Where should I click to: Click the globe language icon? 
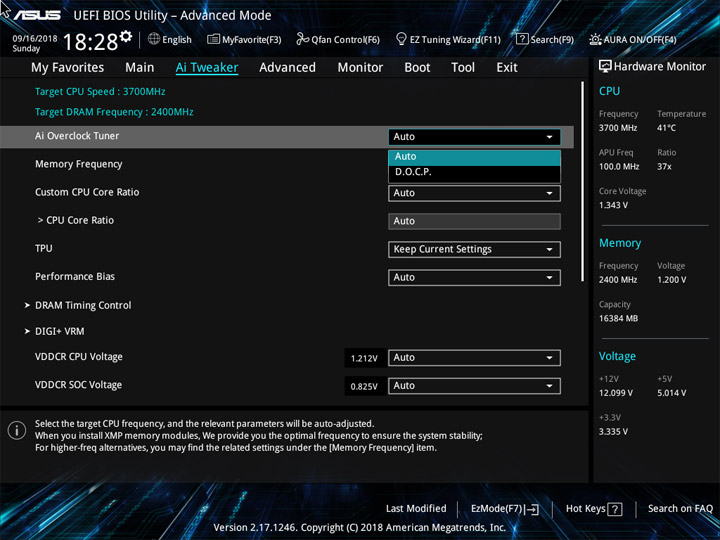(x=154, y=39)
